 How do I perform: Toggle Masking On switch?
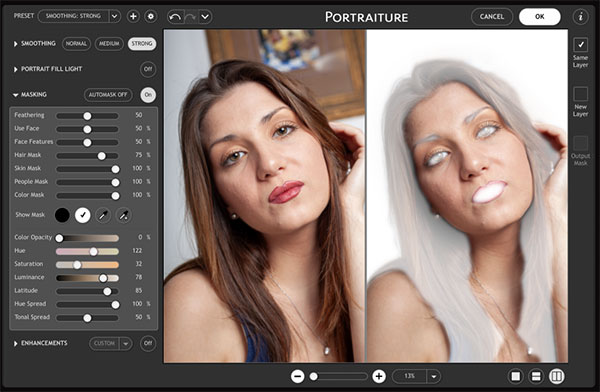[148, 95]
